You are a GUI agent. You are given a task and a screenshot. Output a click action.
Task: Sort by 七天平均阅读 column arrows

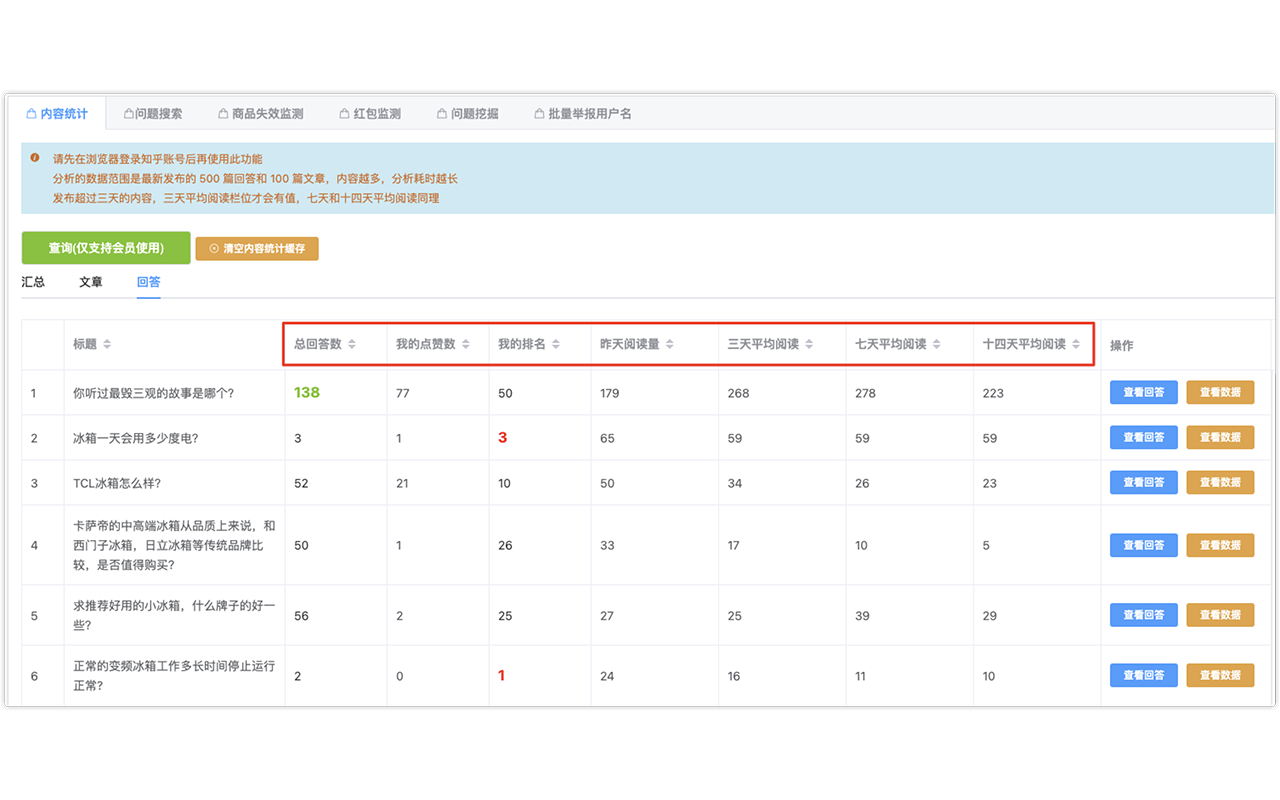point(936,344)
